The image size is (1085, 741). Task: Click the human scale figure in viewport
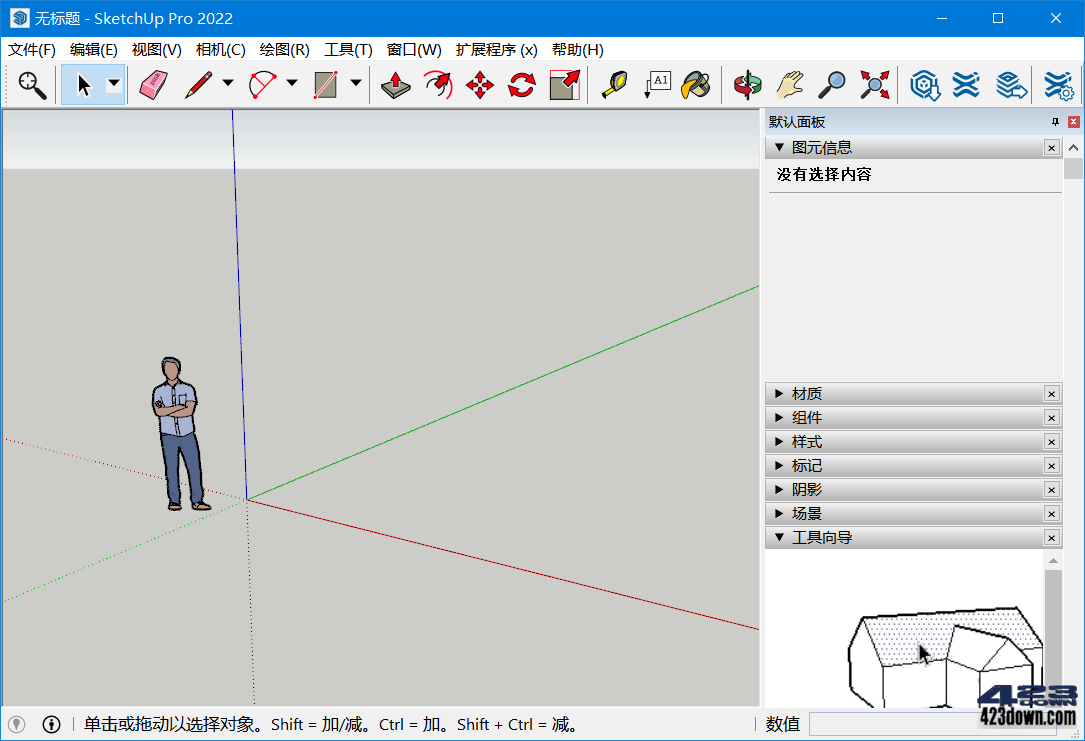(179, 434)
